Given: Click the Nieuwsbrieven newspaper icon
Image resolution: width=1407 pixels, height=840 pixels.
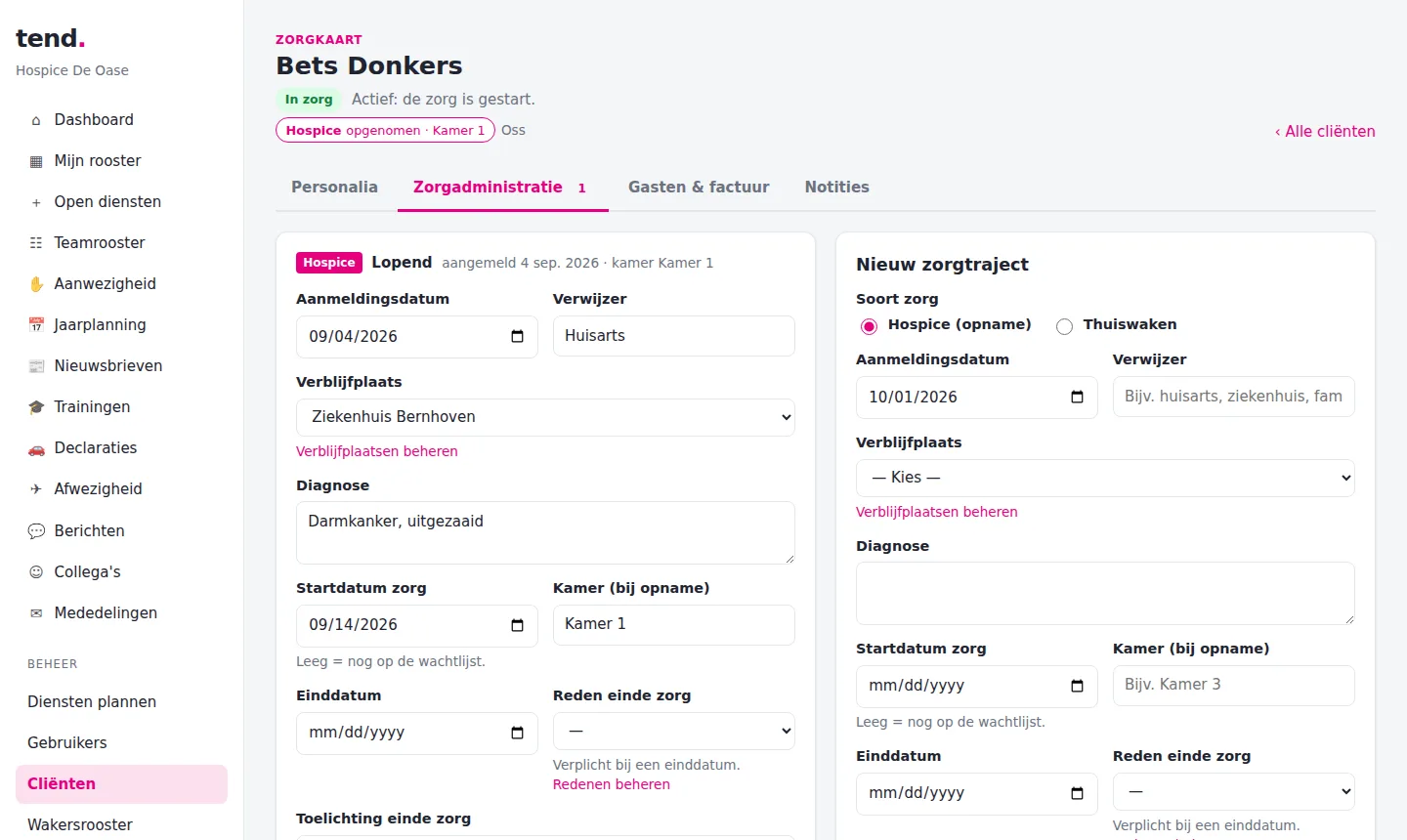Looking at the screenshot, I should tap(36, 366).
